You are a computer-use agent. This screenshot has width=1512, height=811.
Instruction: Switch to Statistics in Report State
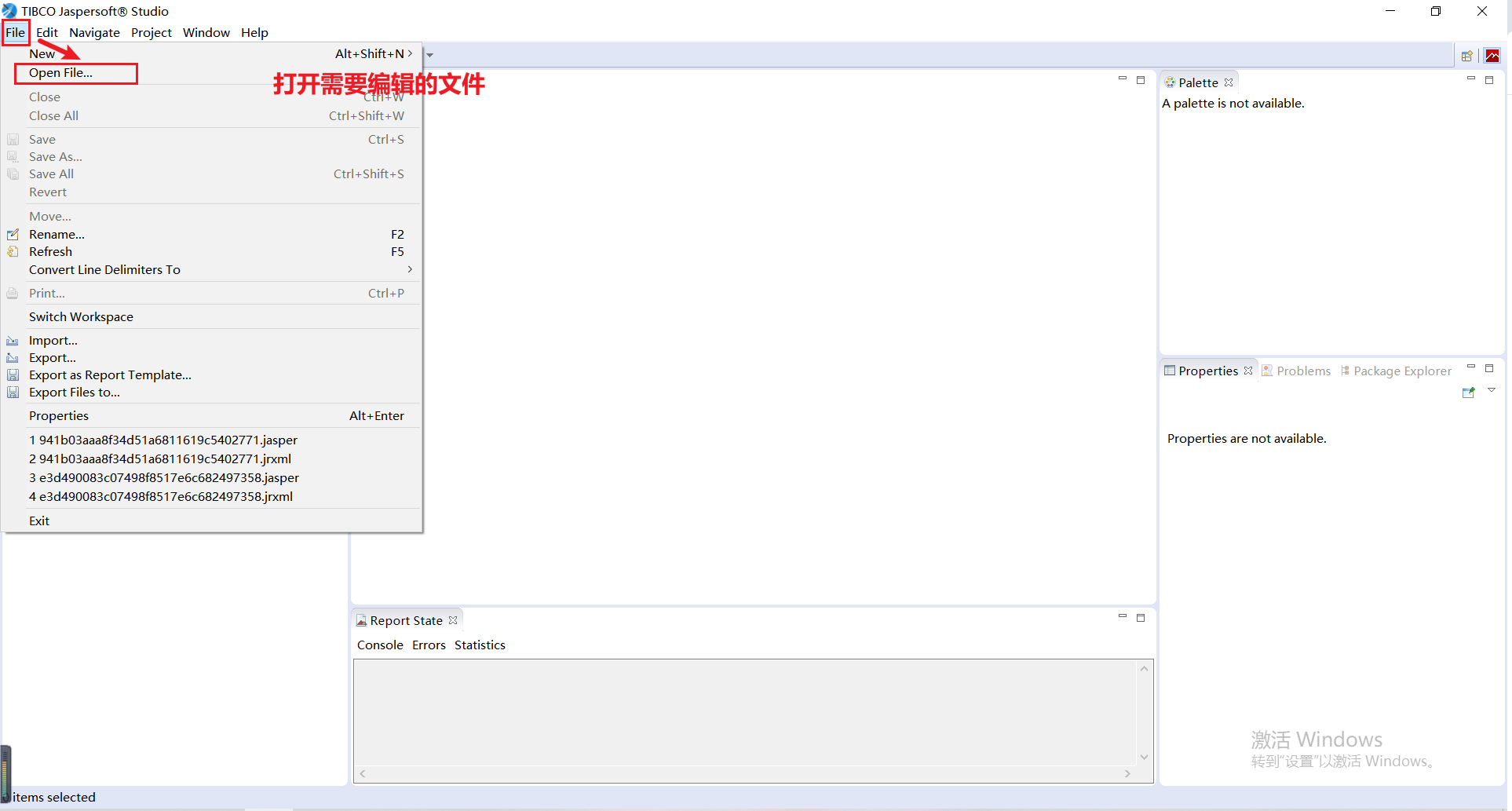click(x=480, y=645)
